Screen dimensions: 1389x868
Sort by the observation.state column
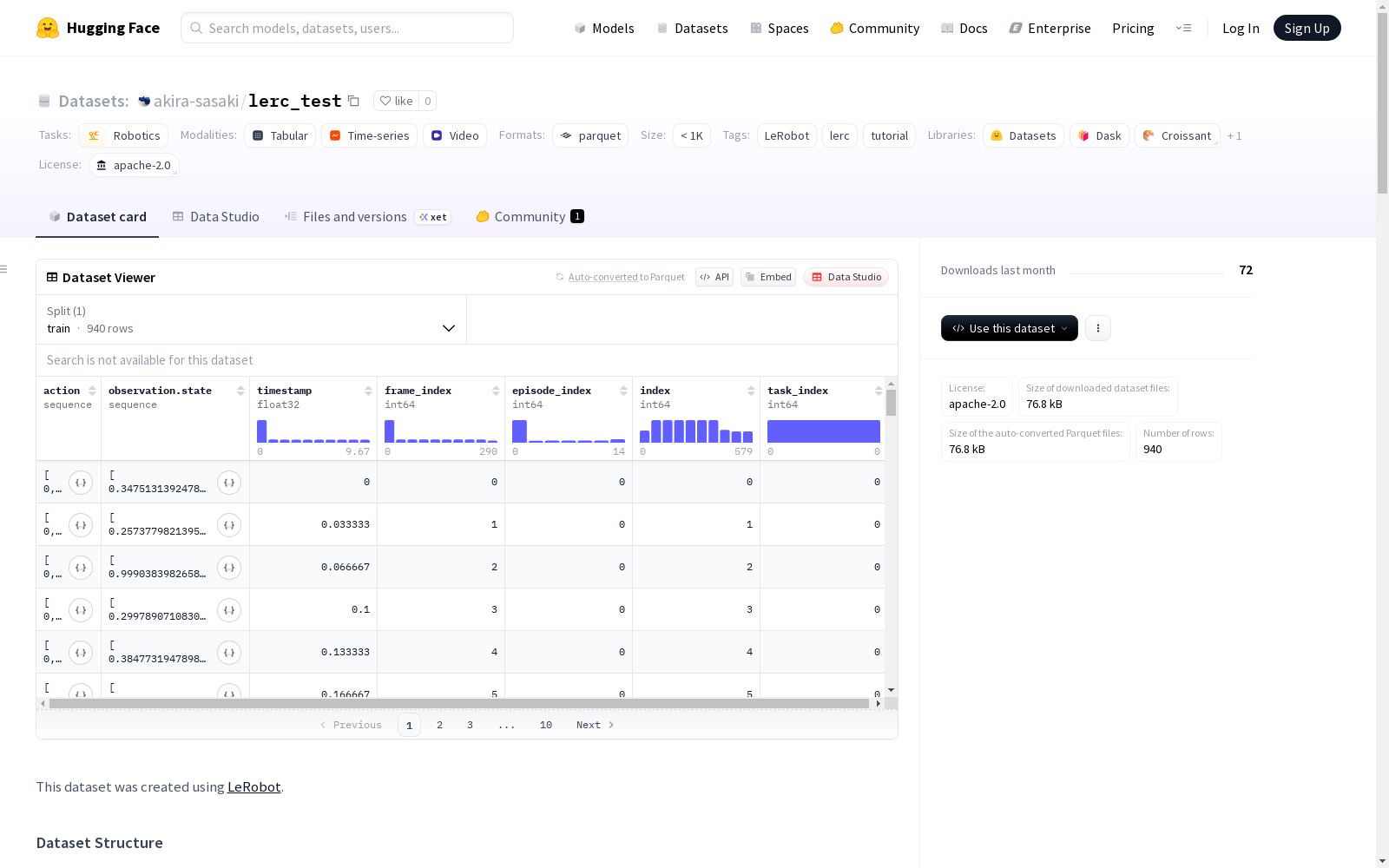click(x=240, y=391)
